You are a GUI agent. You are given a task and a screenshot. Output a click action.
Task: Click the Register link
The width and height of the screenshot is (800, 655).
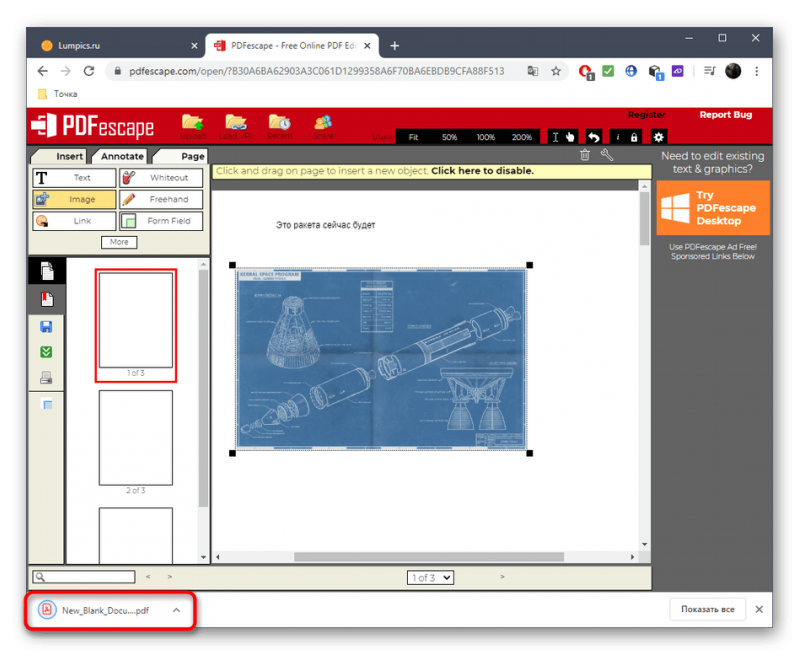click(x=646, y=115)
